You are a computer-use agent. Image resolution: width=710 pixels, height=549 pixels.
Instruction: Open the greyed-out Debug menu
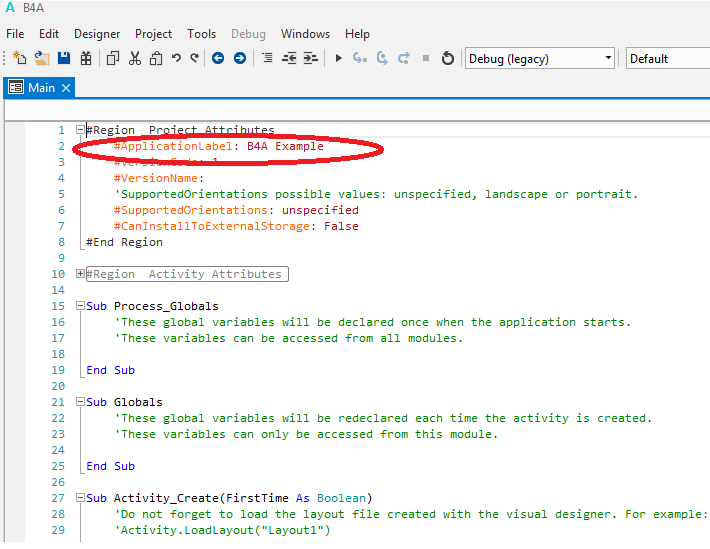pos(248,34)
